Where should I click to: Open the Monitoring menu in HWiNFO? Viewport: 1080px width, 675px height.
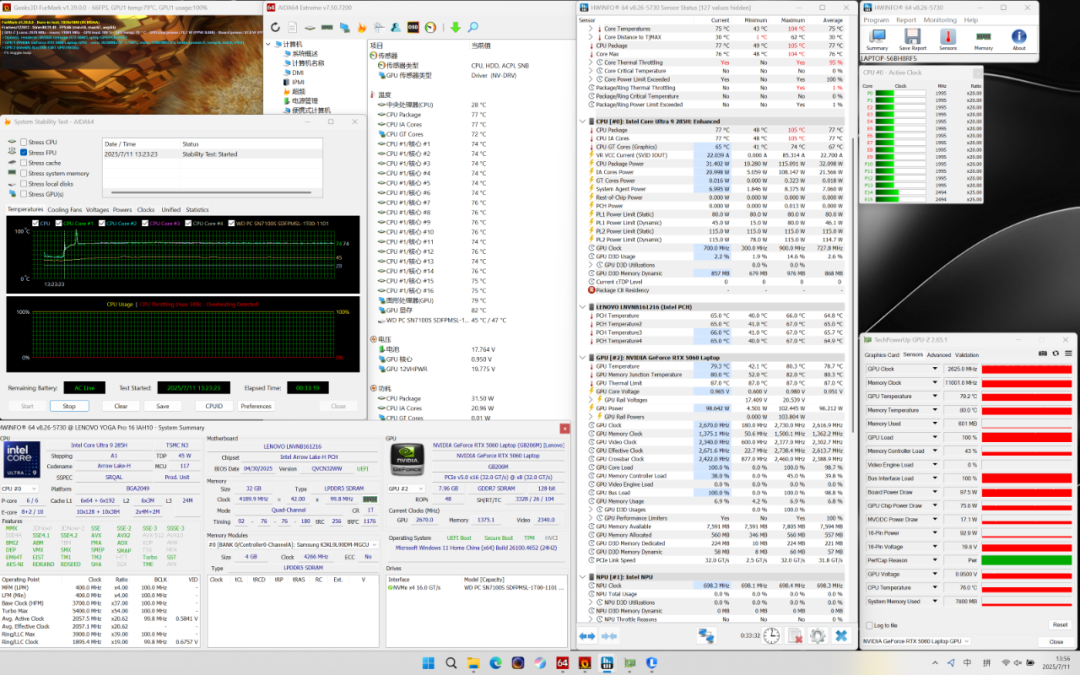pos(939,20)
